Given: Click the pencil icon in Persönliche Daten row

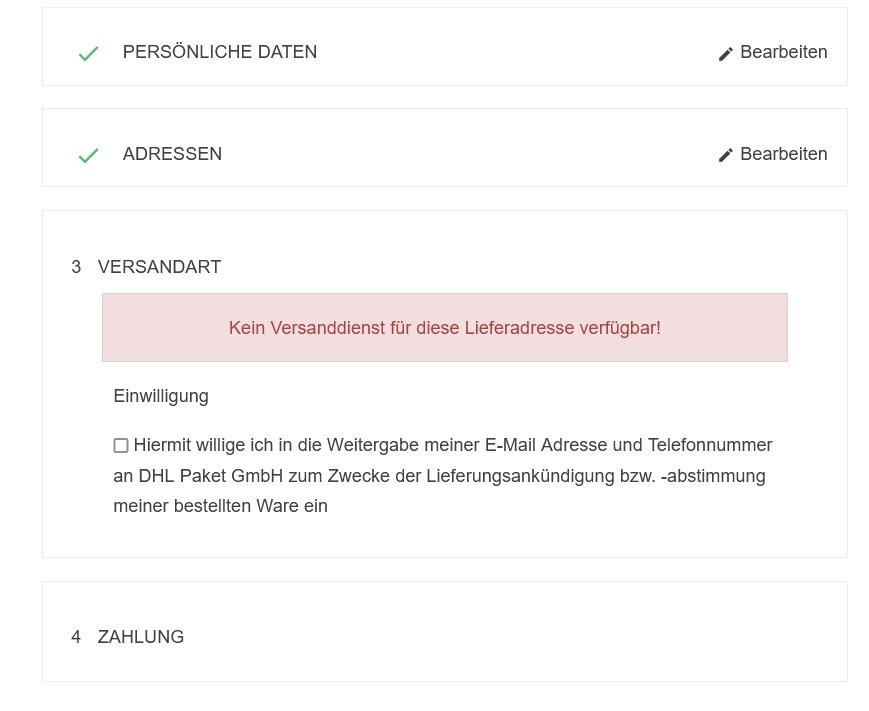Looking at the screenshot, I should (x=726, y=53).
